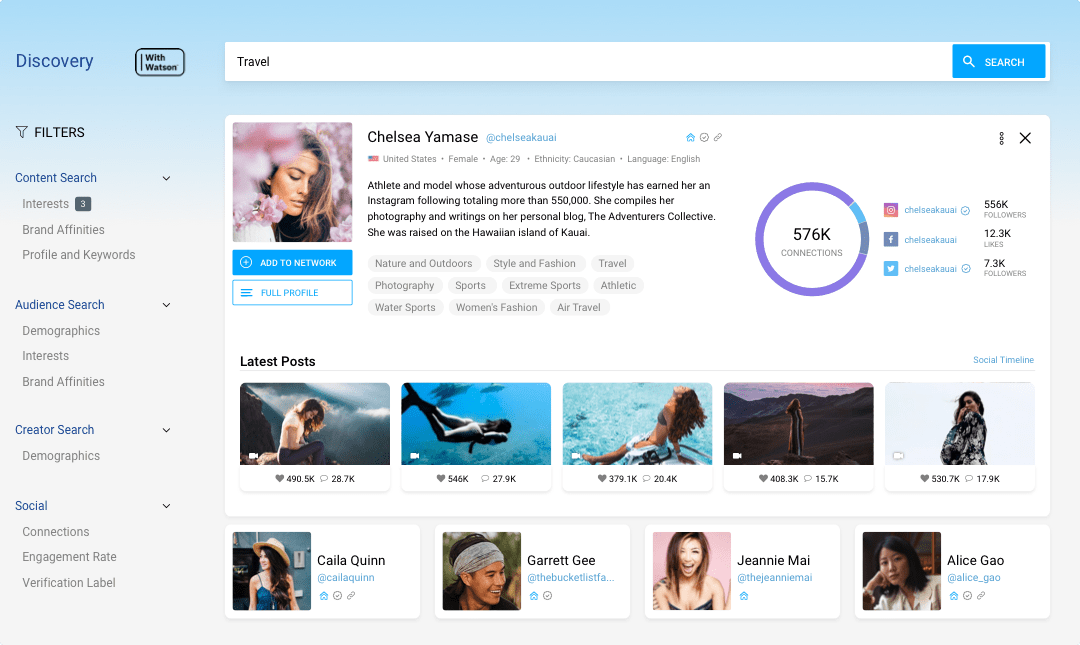
Task: Click the verified badge next to Twitter chelseakauai
Action: pyautogui.click(x=966, y=269)
